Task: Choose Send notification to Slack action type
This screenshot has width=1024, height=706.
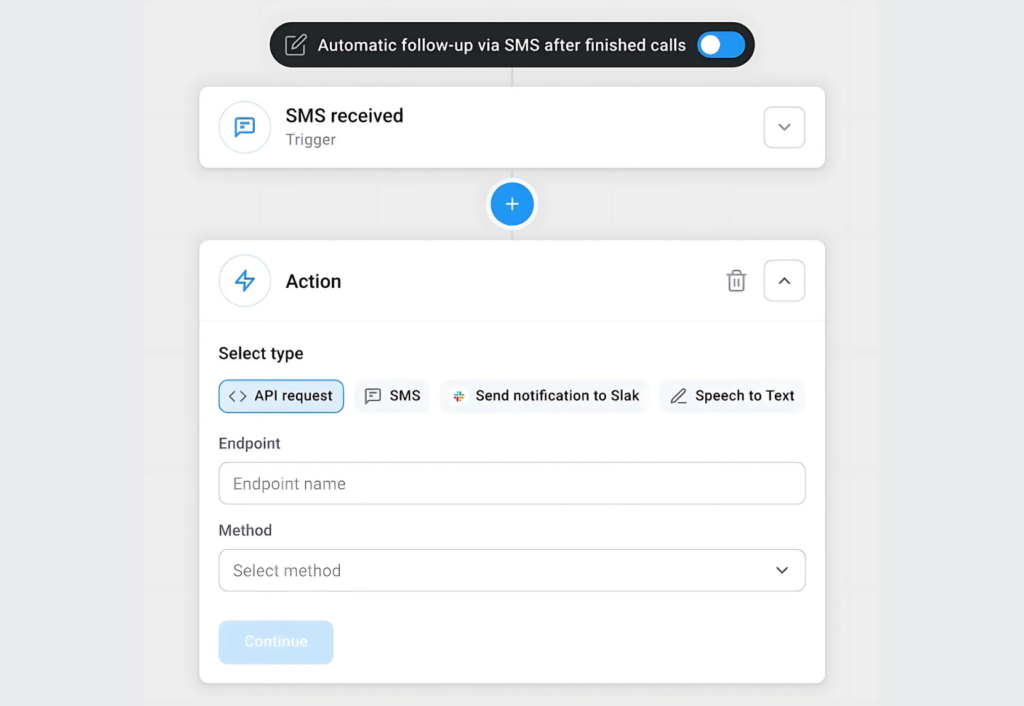Action: point(544,396)
